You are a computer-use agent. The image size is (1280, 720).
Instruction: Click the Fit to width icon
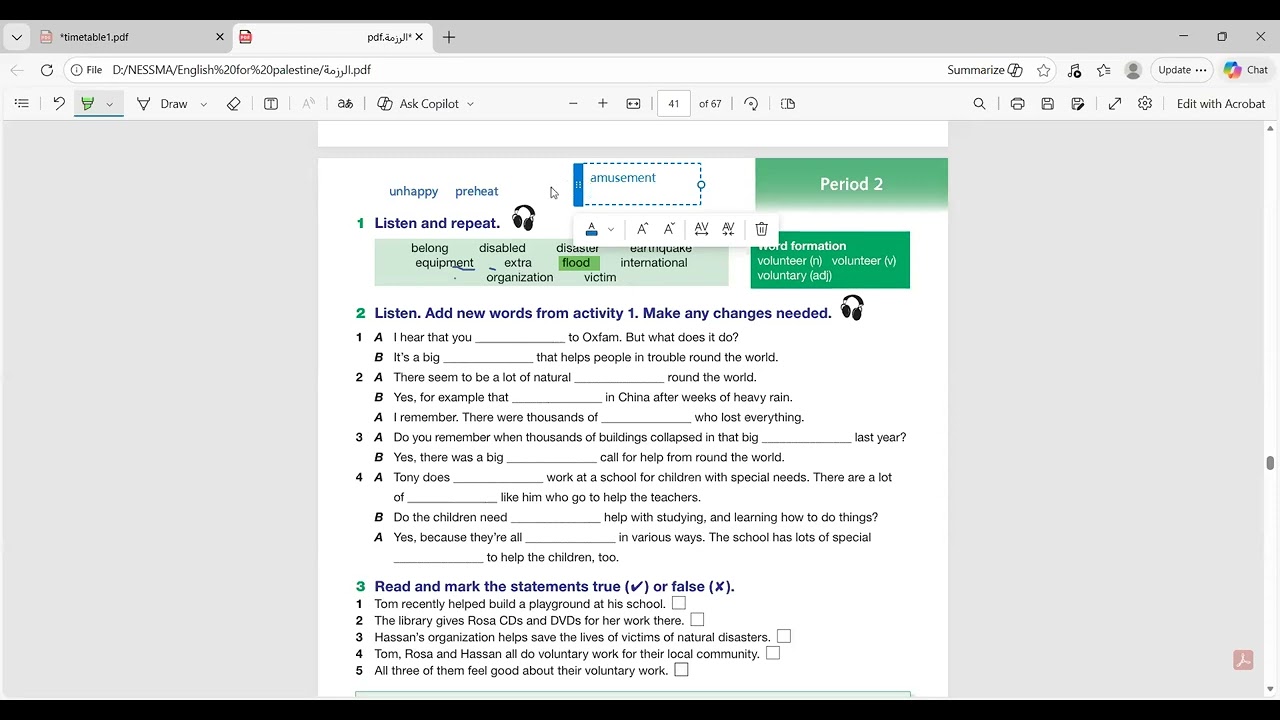(633, 104)
